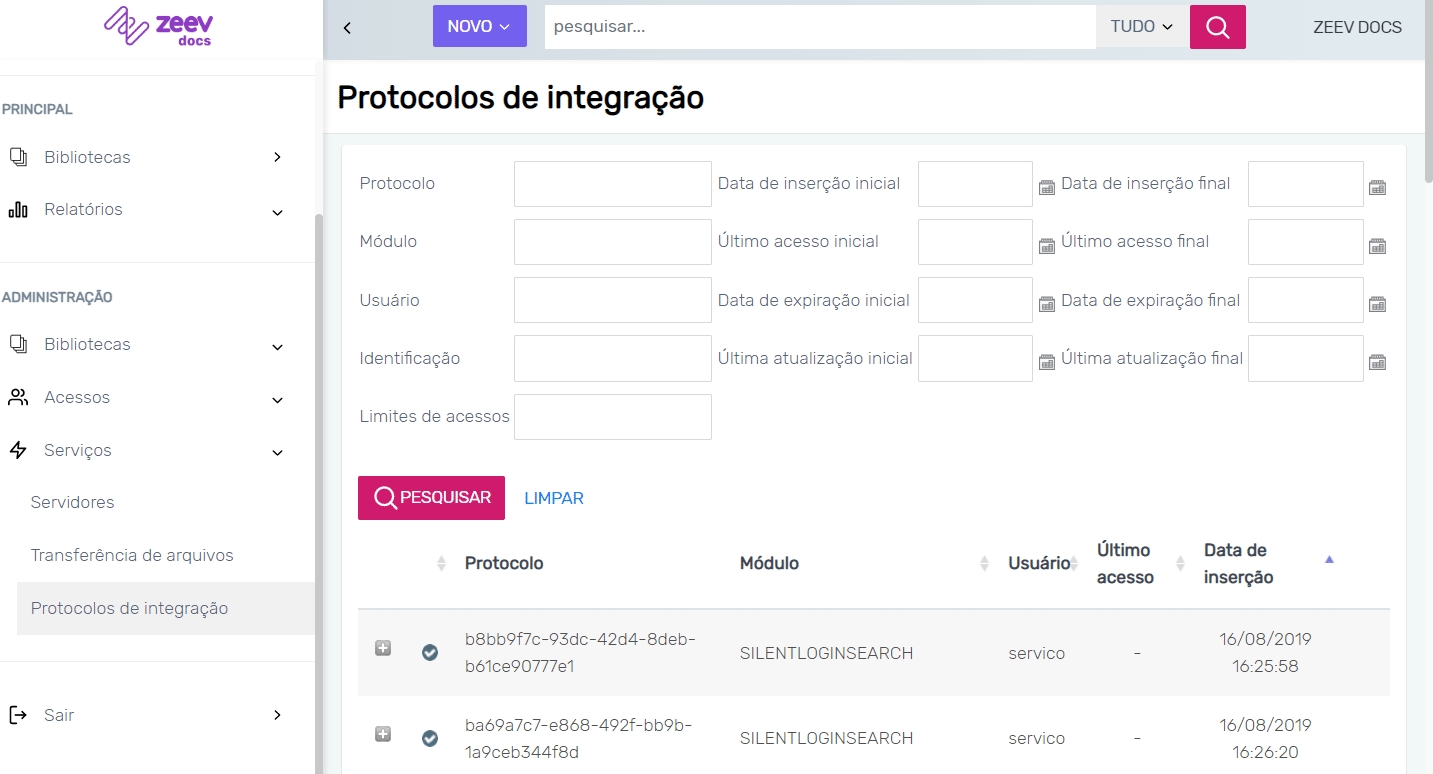Click the Zeev docs logo
The image size is (1433, 774).
158,27
